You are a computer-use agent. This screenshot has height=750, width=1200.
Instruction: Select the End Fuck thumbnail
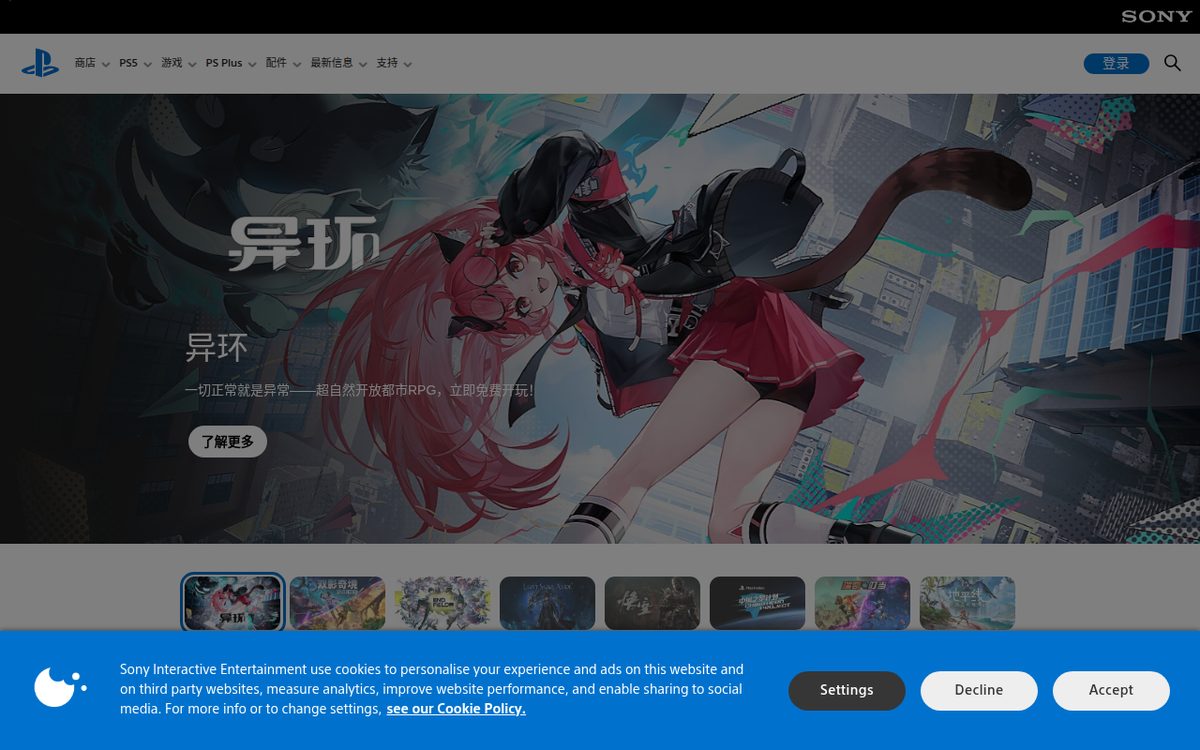[442, 602]
